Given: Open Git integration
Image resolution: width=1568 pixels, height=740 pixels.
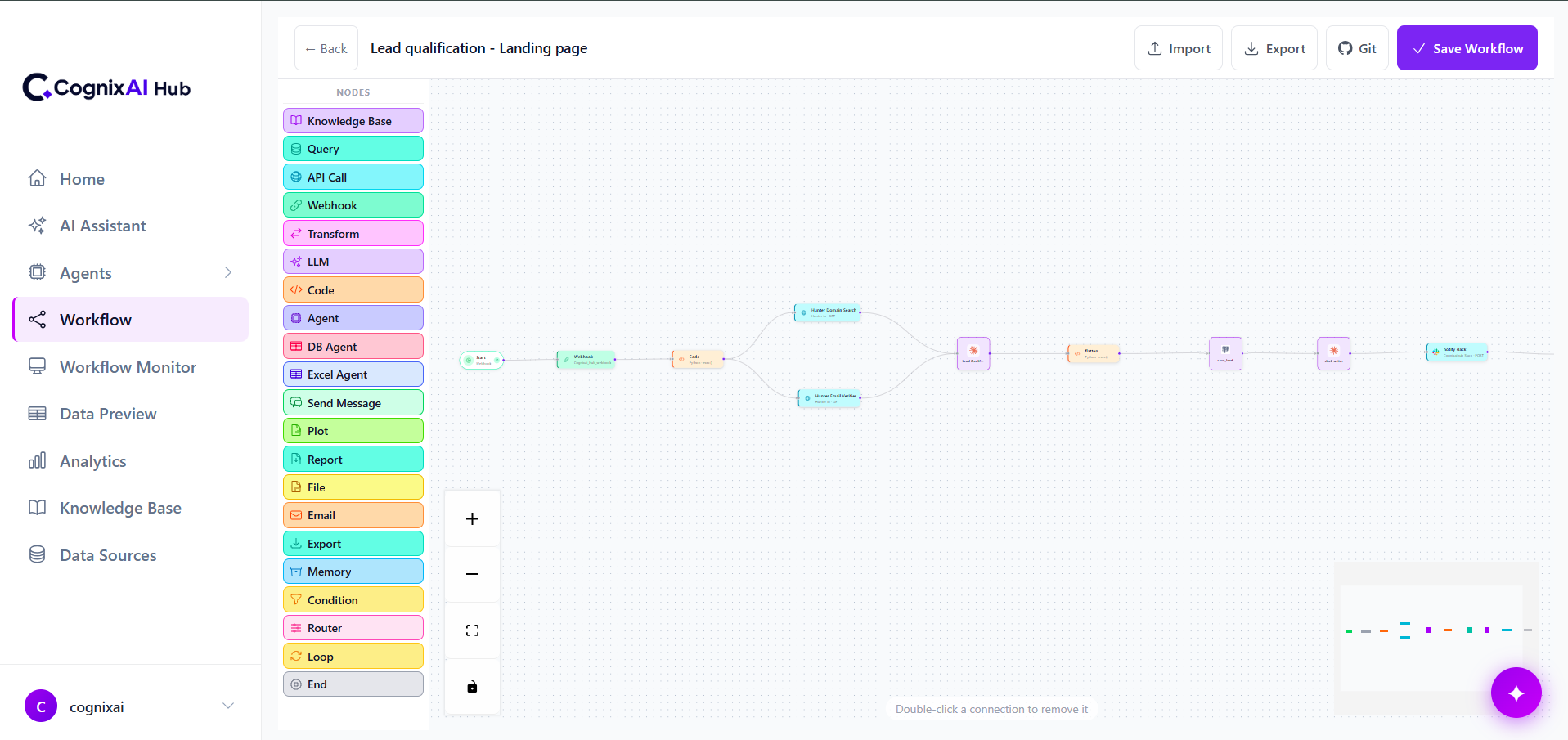Looking at the screenshot, I should click(x=1357, y=48).
